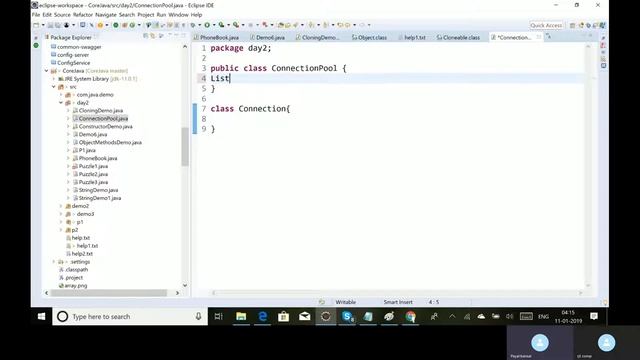Open Google Chrome from taskbar
This screenshot has height=360, width=640.
411,316
